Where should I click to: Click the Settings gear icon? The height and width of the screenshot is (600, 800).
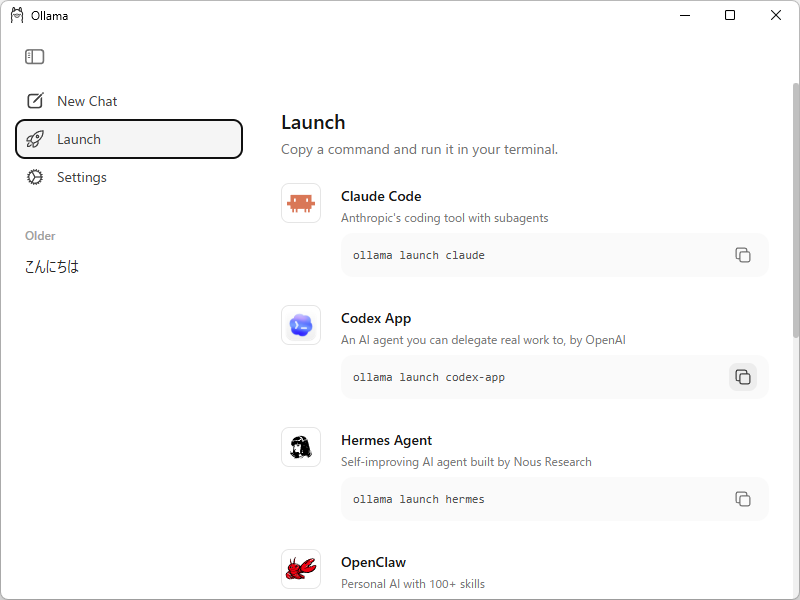[x=35, y=177]
